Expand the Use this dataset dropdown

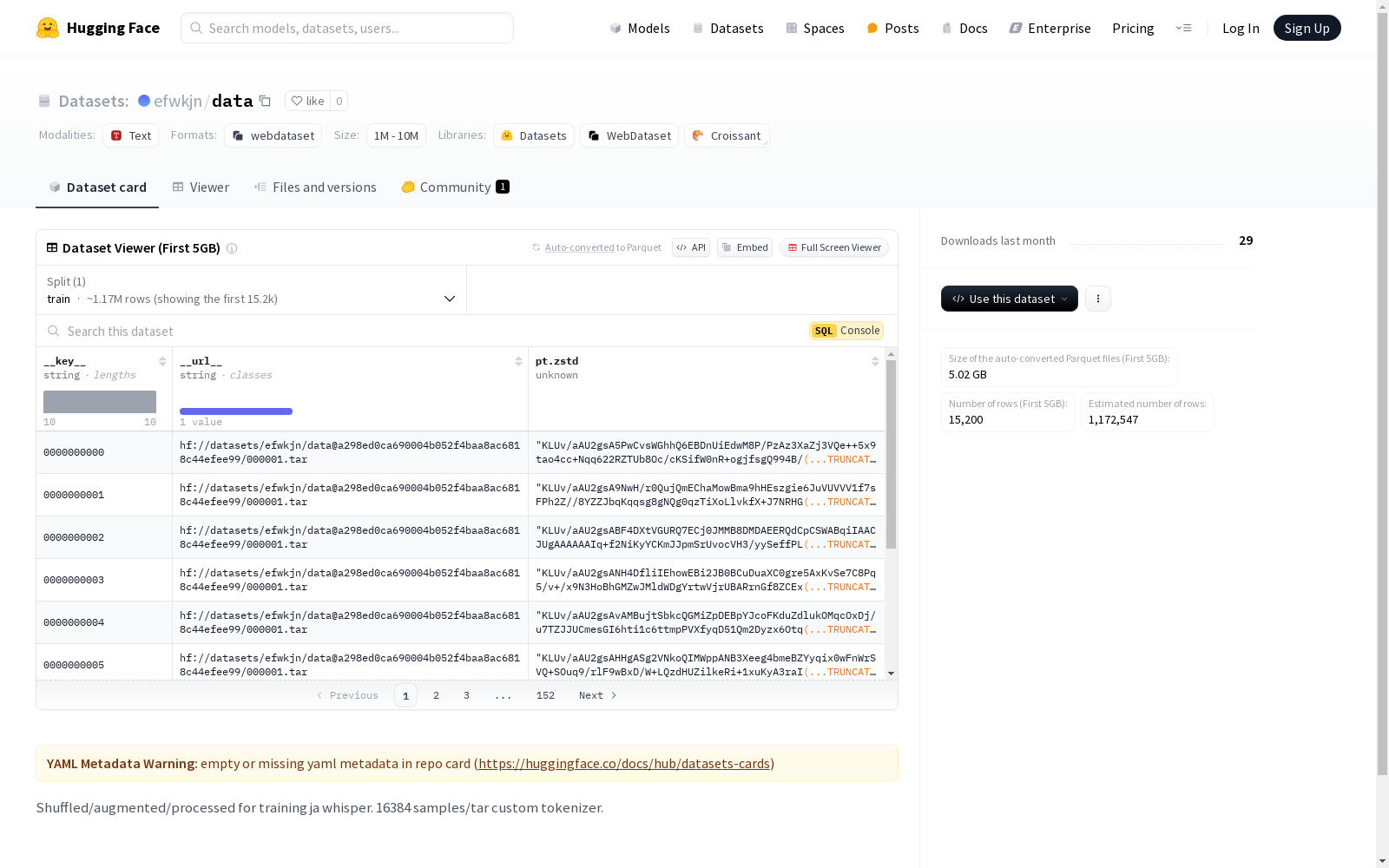1010,299
